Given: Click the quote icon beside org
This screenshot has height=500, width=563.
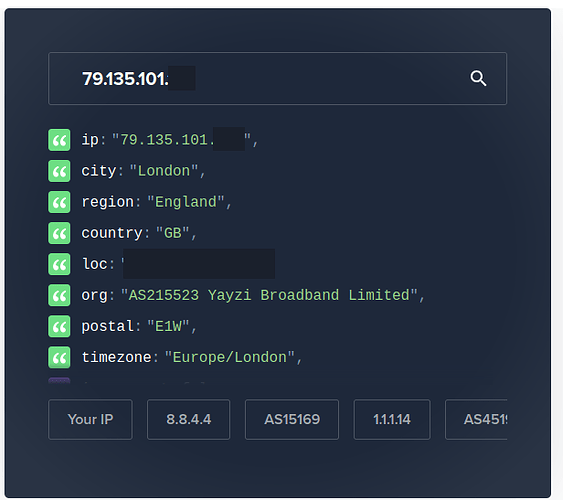Looking at the screenshot, I should click(59, 295).
